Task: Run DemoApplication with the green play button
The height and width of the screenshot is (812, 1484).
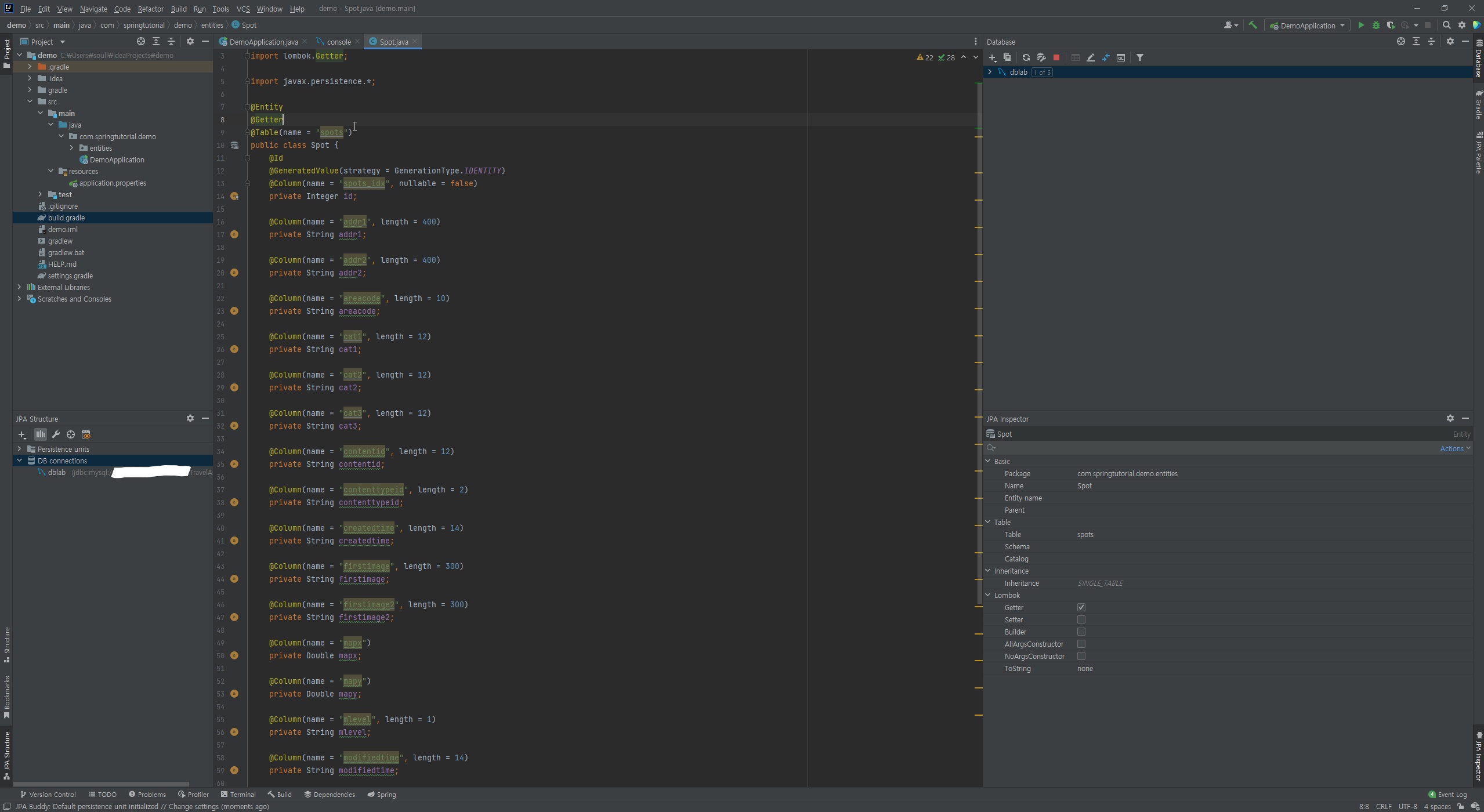Action: [x=1360, y=26]
